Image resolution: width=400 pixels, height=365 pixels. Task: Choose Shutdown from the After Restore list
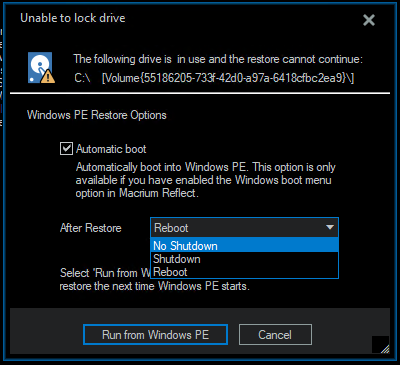[x=244, y=259]
